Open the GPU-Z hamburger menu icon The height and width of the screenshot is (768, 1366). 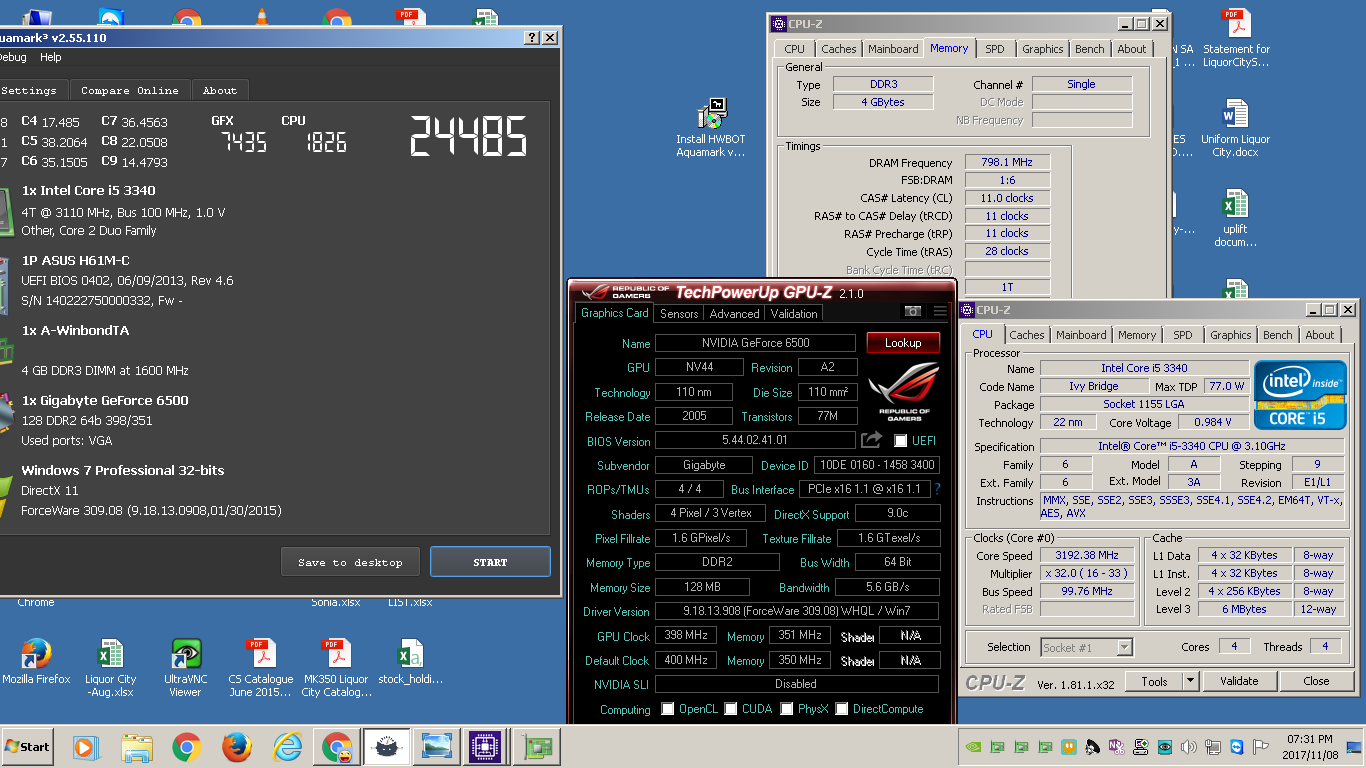point(939,312)
